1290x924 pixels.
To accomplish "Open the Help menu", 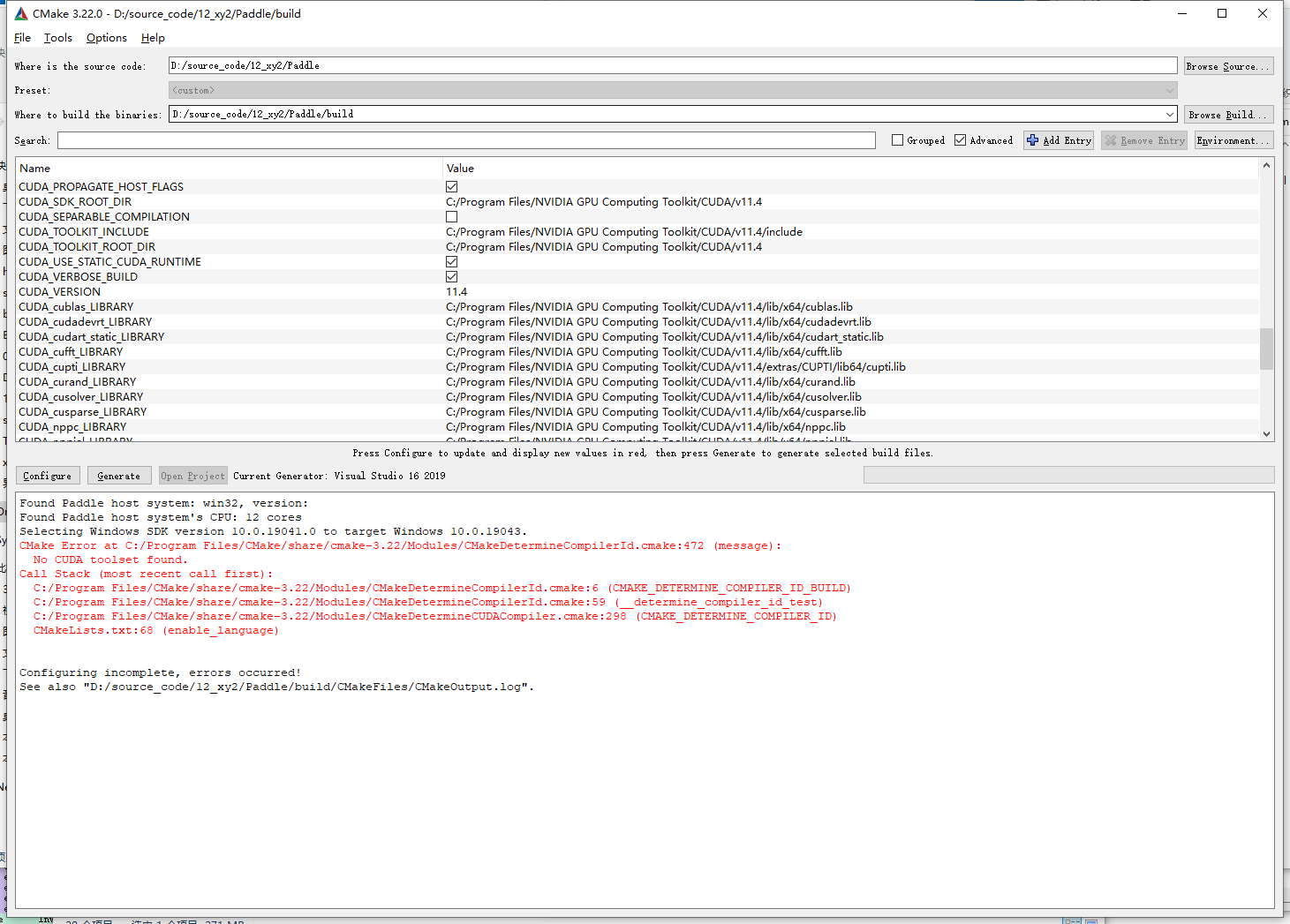I will click(x=152, y=37).
